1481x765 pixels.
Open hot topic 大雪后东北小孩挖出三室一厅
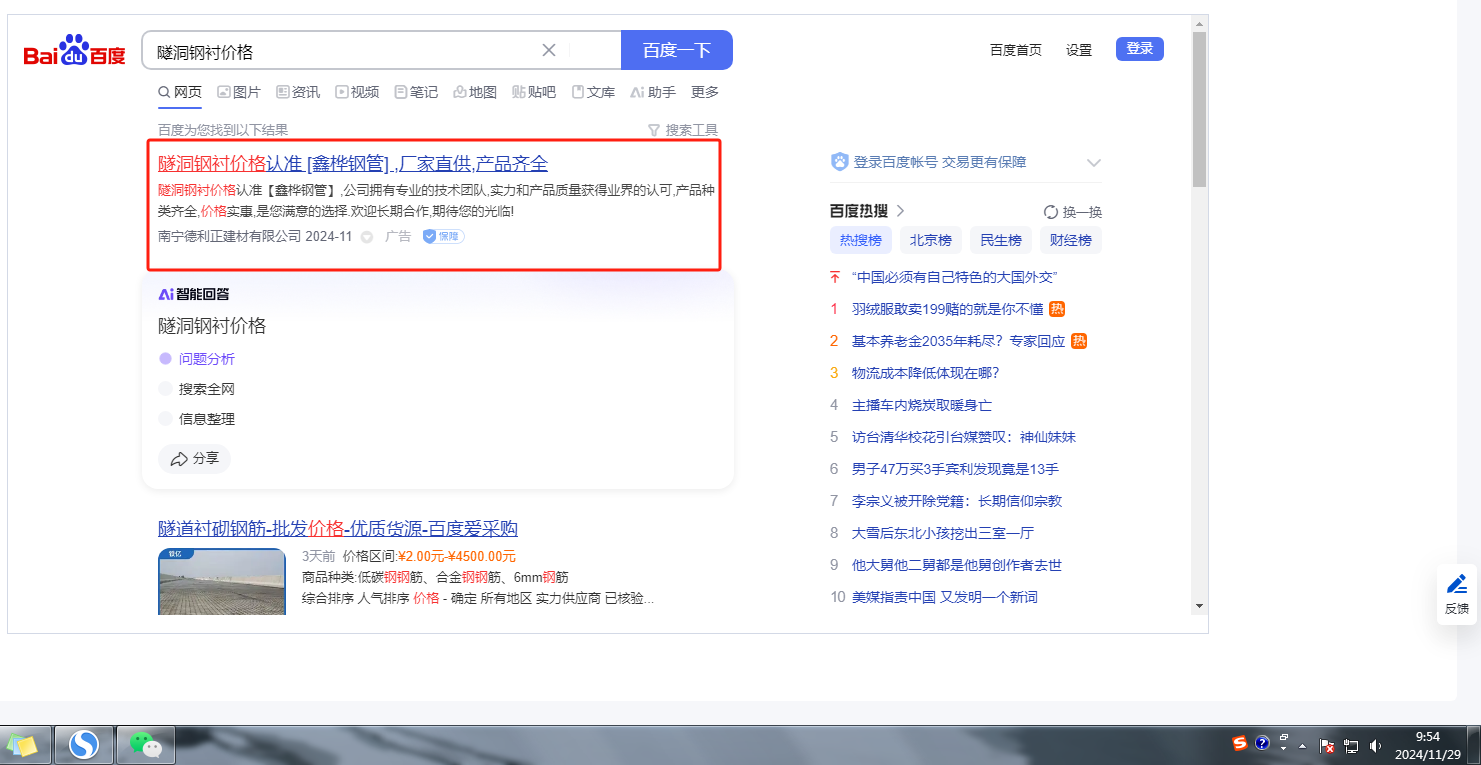tap(943, 533)
